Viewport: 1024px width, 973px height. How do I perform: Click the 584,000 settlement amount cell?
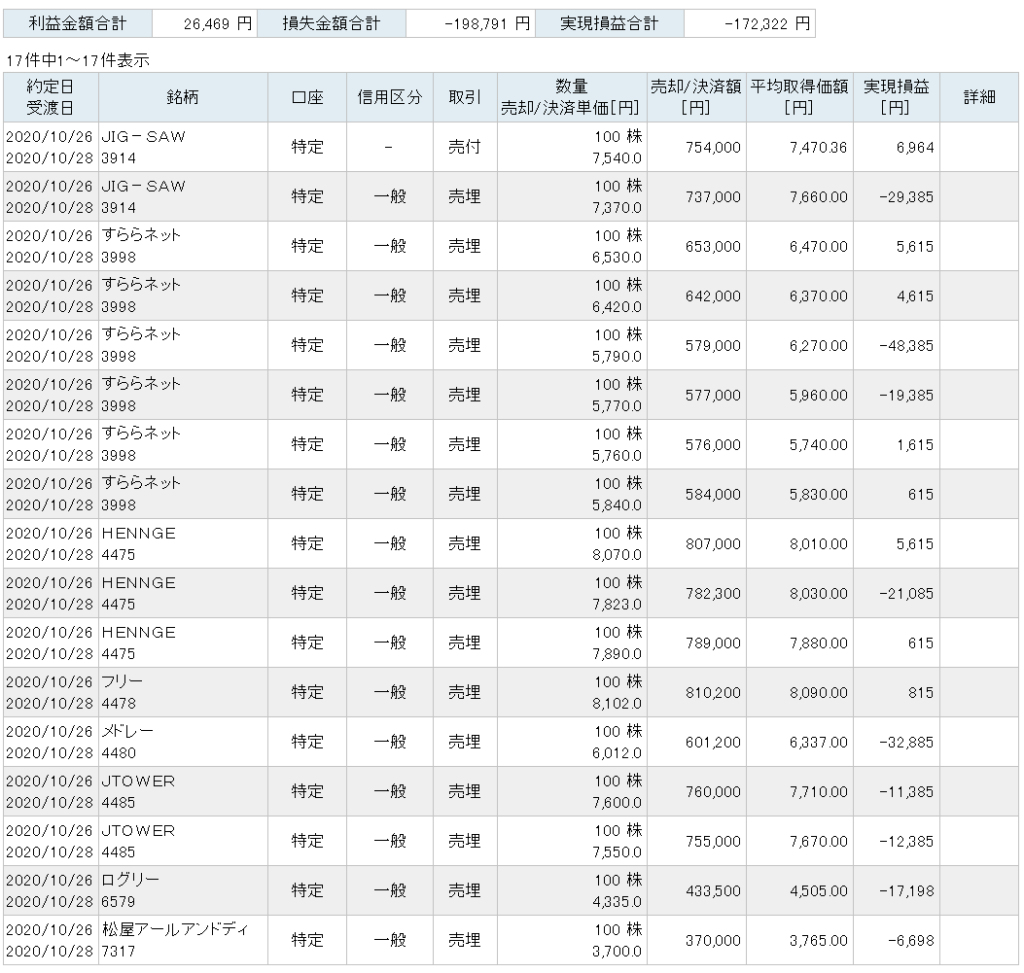pyautogui.click(x=696, y=494)
